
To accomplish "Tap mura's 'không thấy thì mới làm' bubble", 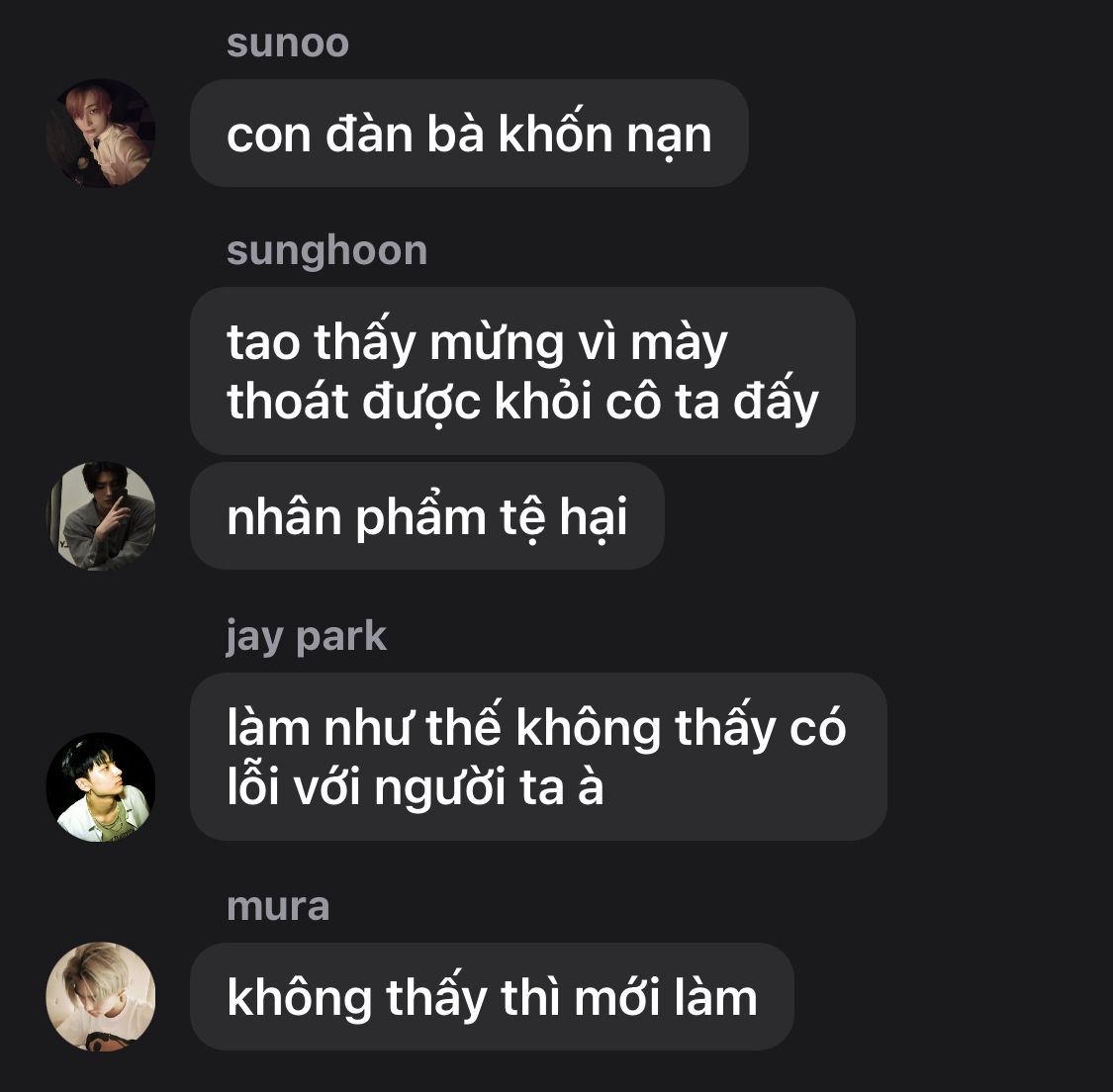I will [x=492, y=997].
